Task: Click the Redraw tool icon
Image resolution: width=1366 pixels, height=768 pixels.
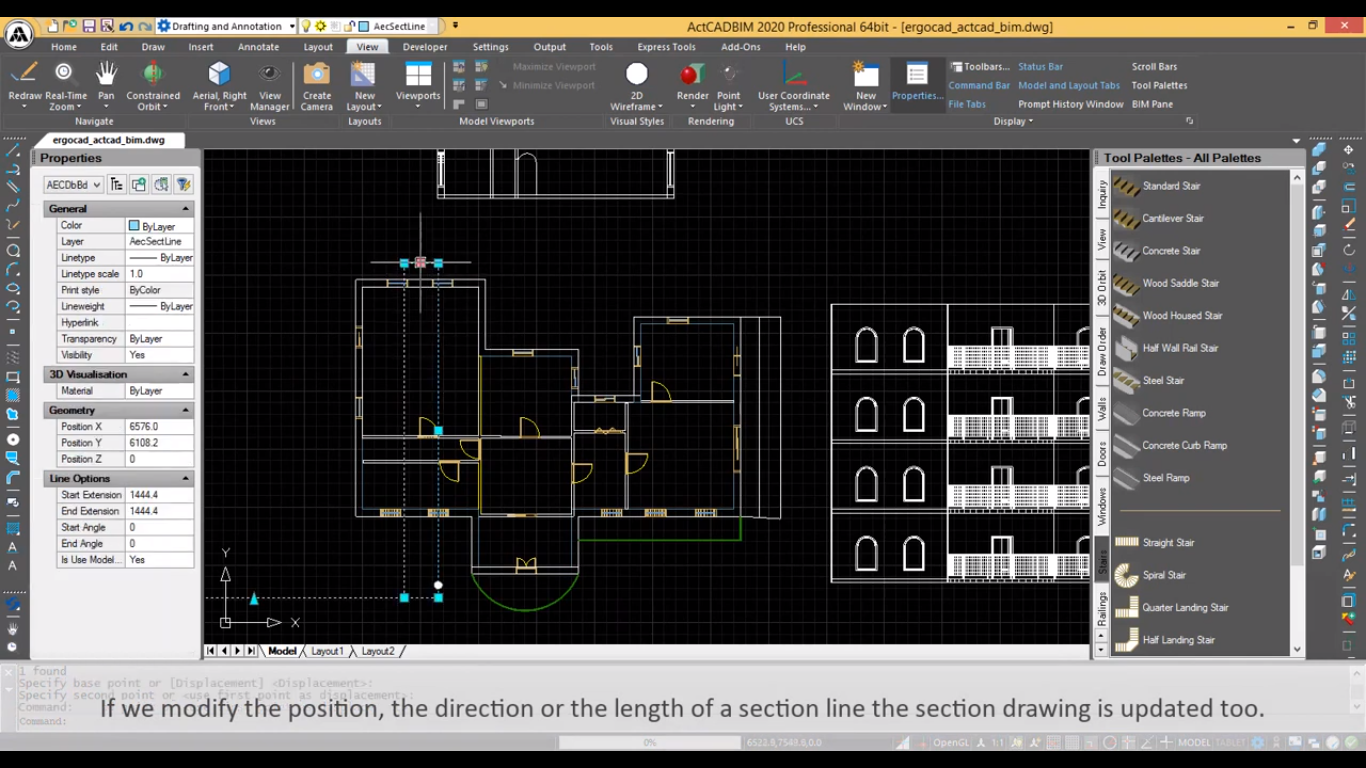Action: (x=25, y=73)
